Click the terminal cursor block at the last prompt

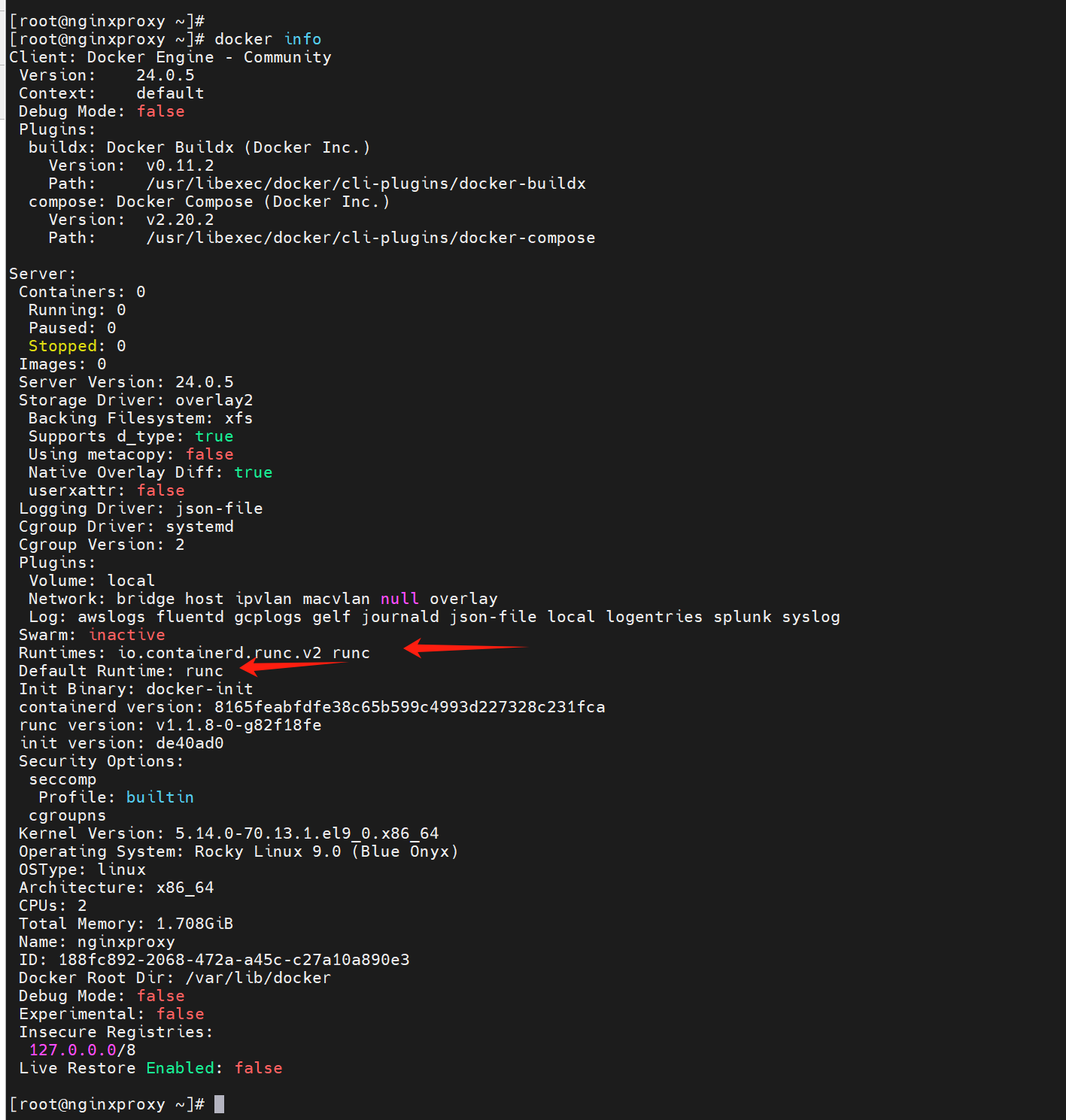(219, 1104)
